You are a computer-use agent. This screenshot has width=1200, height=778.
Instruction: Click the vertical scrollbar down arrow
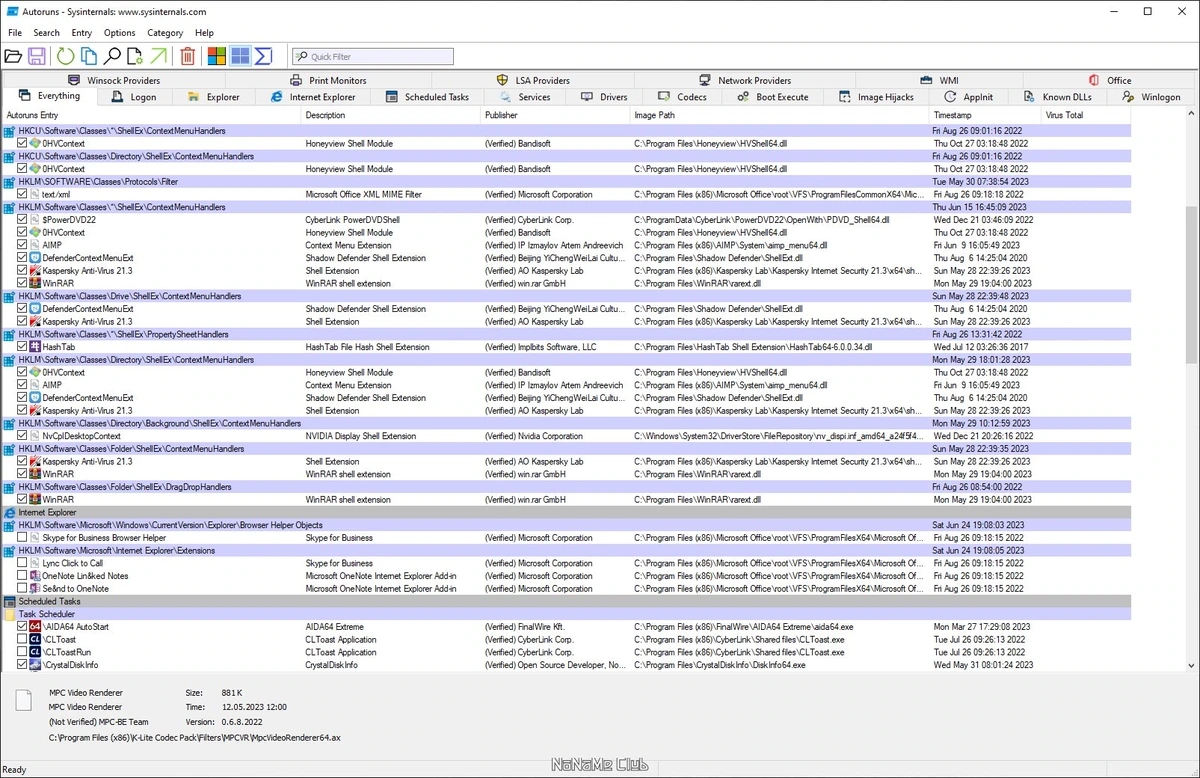[x=1192, y=665]
